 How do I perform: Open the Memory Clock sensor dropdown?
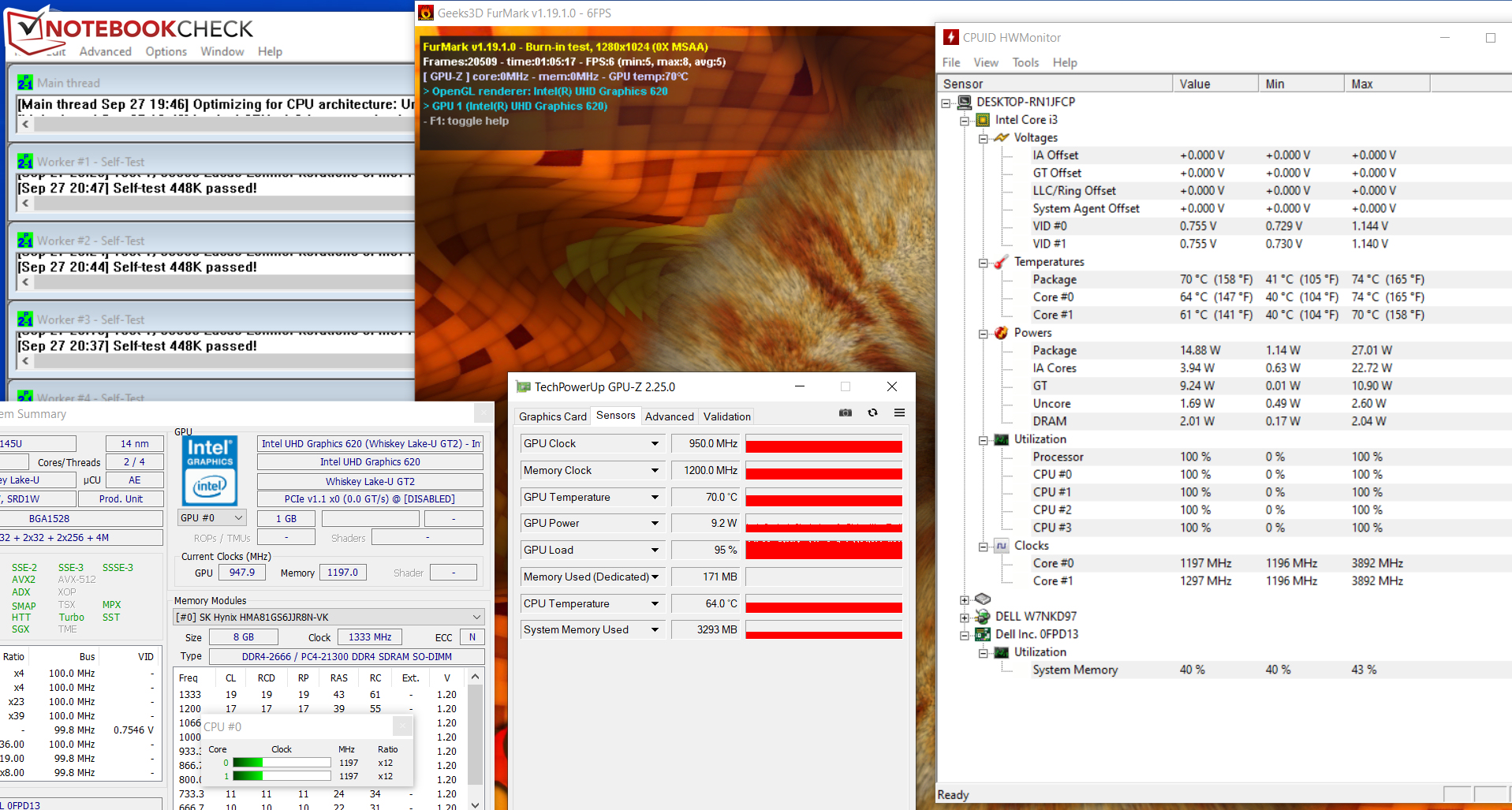pyautogui.click(x=655, y=471)
